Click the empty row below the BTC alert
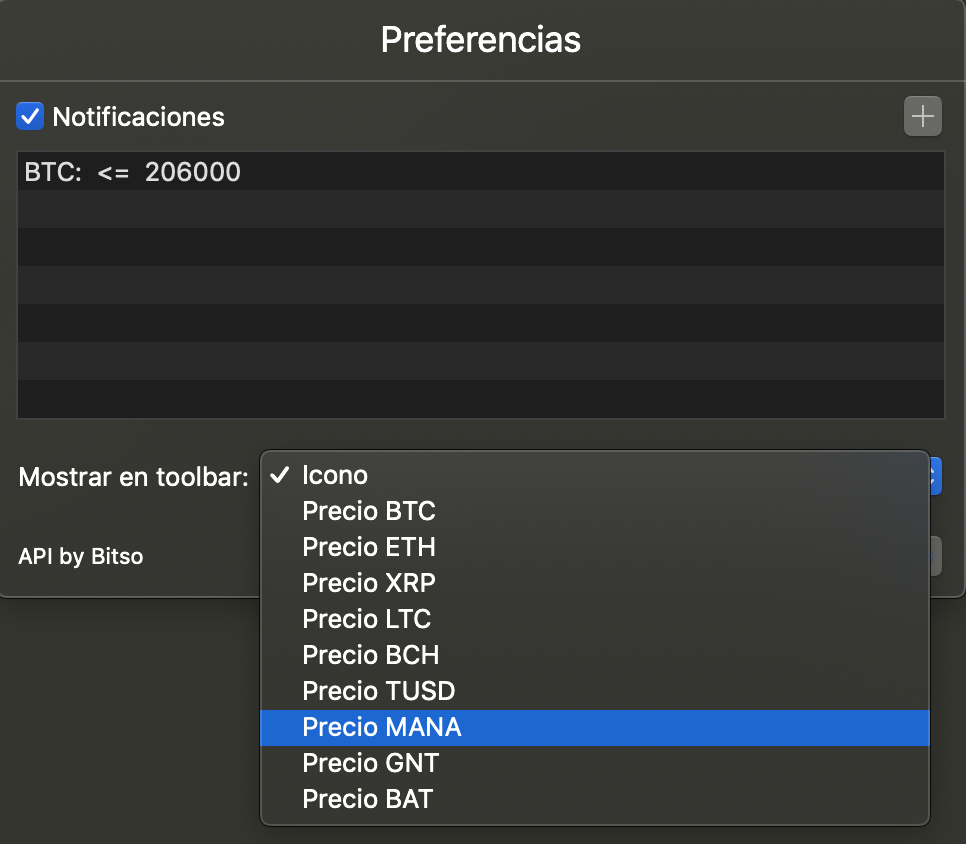966x844 pixels. point(481,209)
